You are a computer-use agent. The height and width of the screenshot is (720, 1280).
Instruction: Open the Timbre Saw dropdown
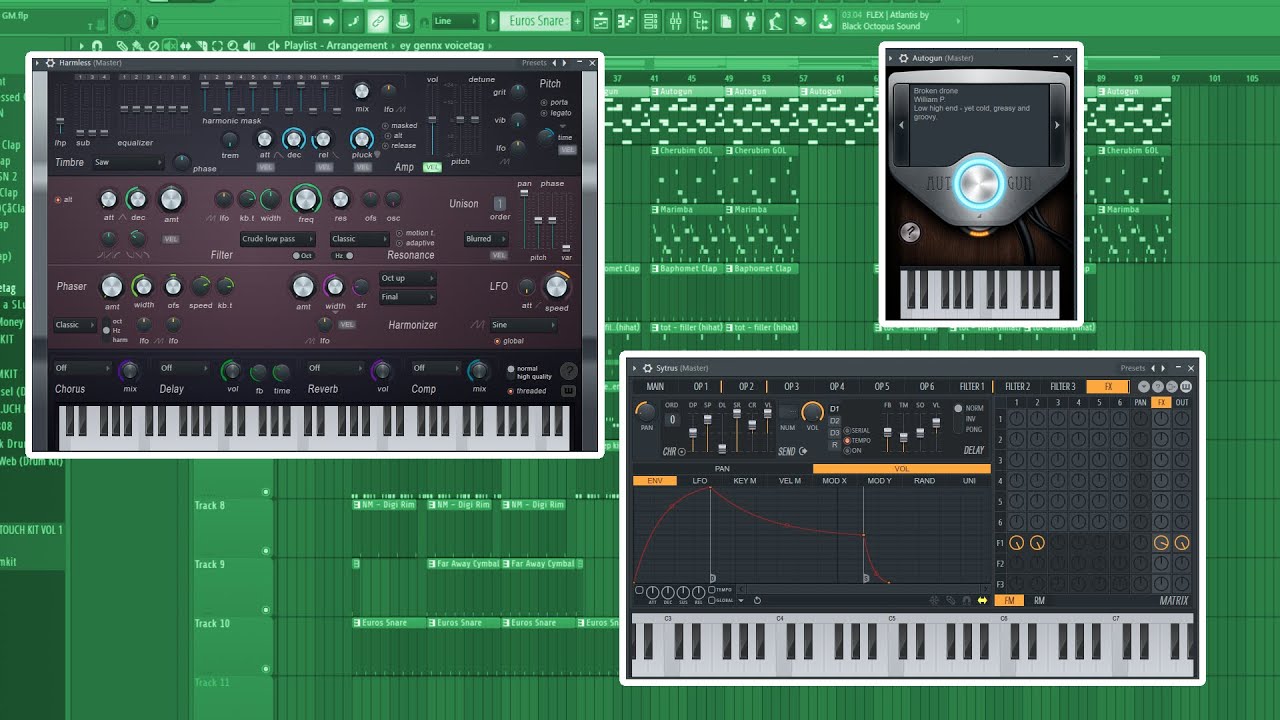[x=128, y=162]
